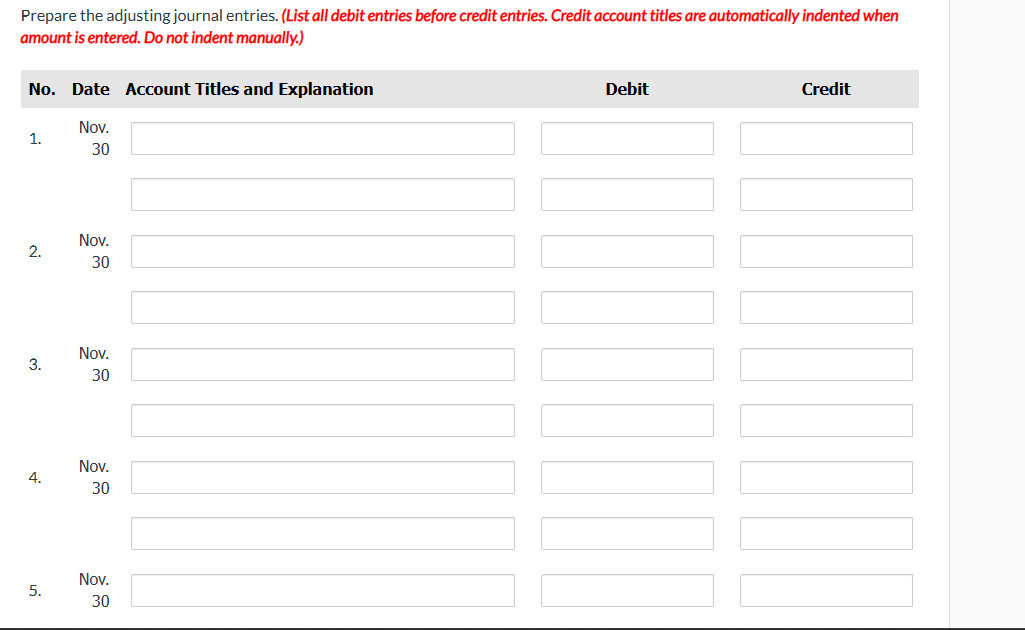Image resolution: width=1025 pixels, height=630 pixels.
Task: Click the first account title field for entry 2
Action: [x=322, y=251]
